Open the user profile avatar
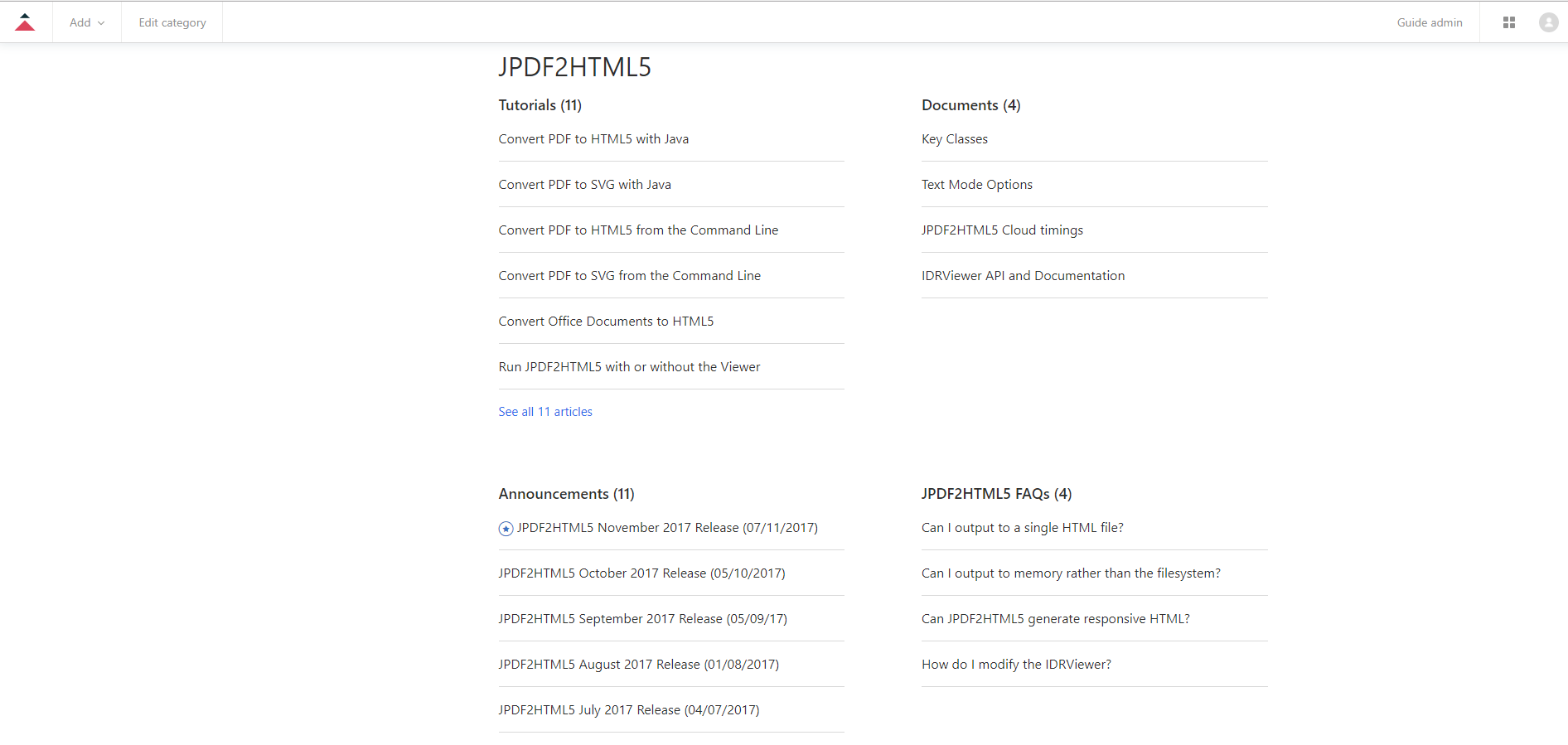Viewport: 1568px width, 745px height. tap(1548, 22)
